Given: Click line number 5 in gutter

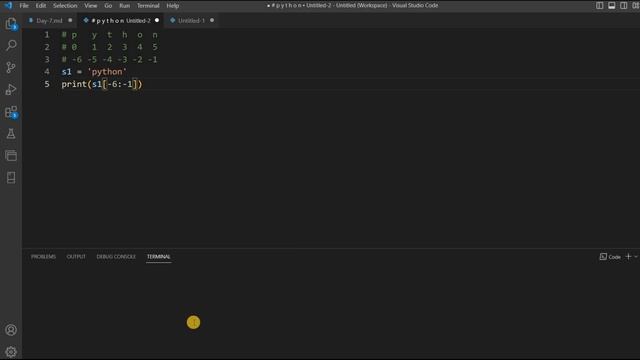Looking at the screenshot, I should click(x=47, y=84).
